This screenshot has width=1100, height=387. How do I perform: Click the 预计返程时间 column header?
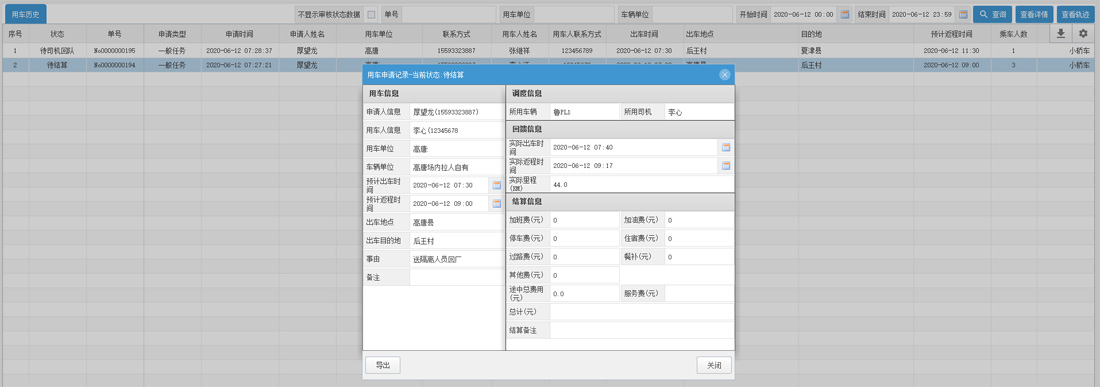coord(951,33)
